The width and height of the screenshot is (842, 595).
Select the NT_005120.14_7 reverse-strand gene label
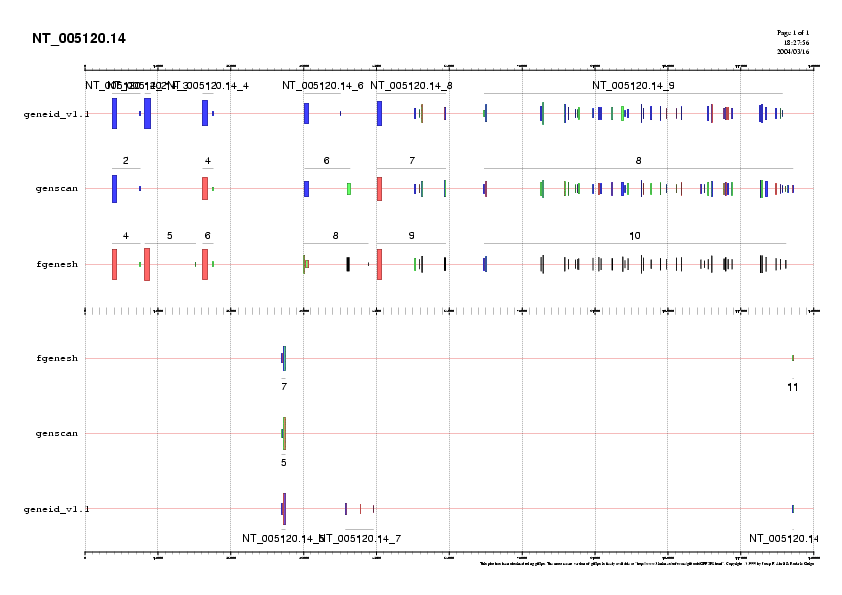(362, 538)
